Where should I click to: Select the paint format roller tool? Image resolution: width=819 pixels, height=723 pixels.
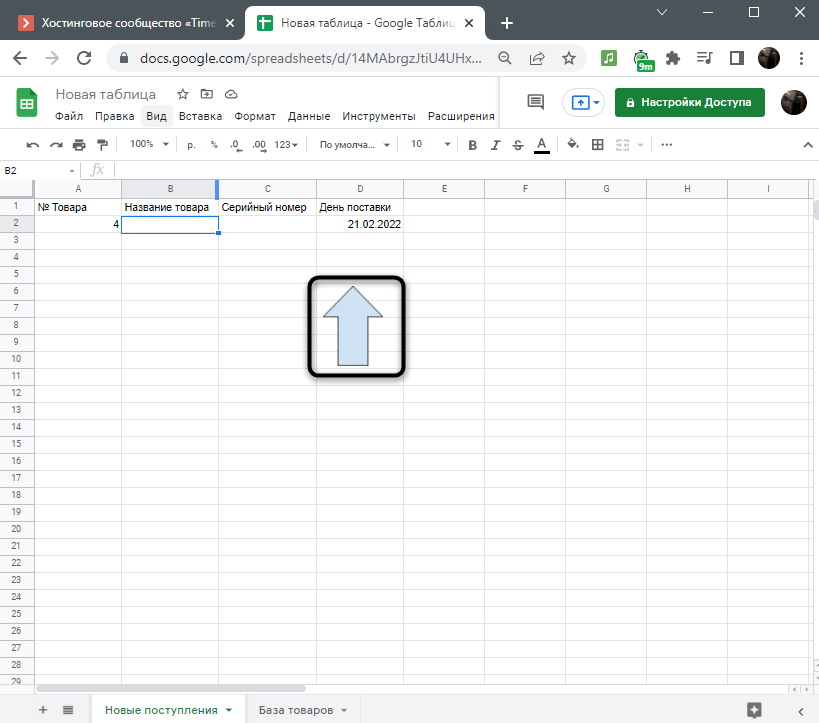(101, 144)
